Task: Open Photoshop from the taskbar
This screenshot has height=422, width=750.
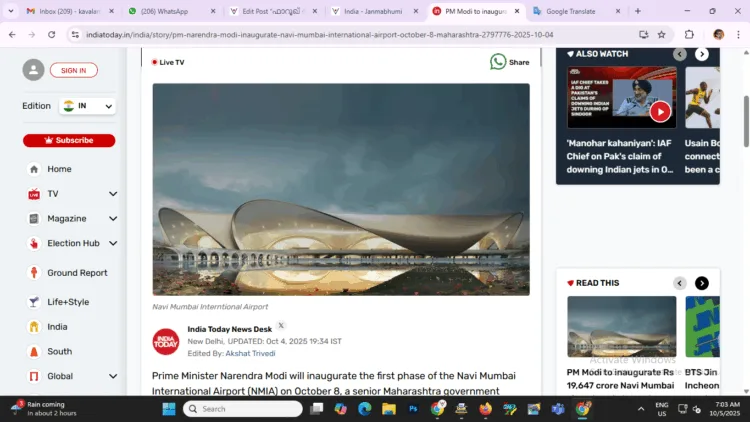Action: point(413,409)
